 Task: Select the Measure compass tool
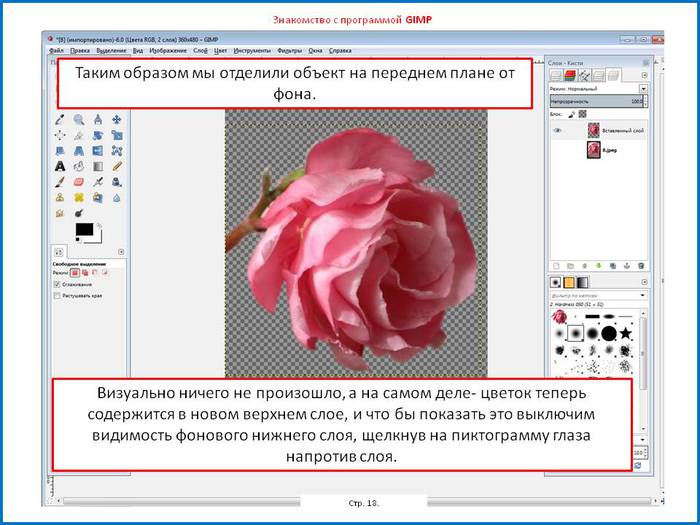(x=98, y=120)
